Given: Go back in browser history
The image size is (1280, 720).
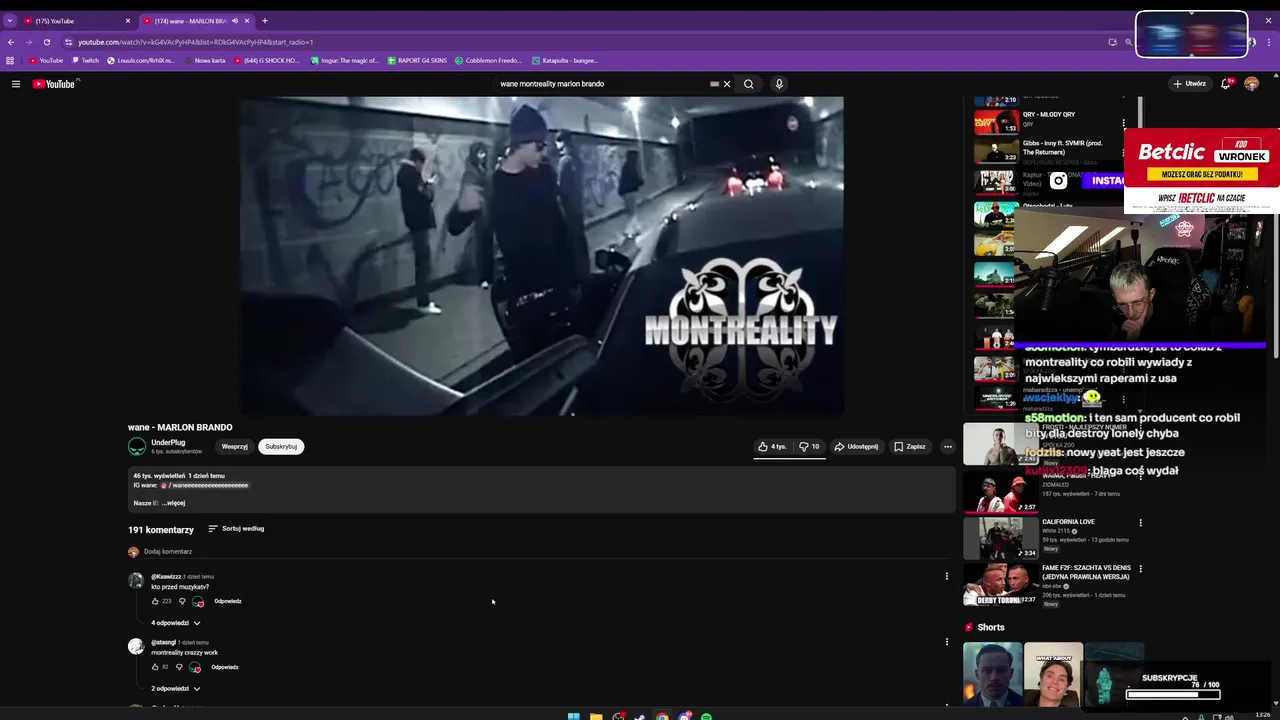Looking at the screenshot, I should point(11,42).
